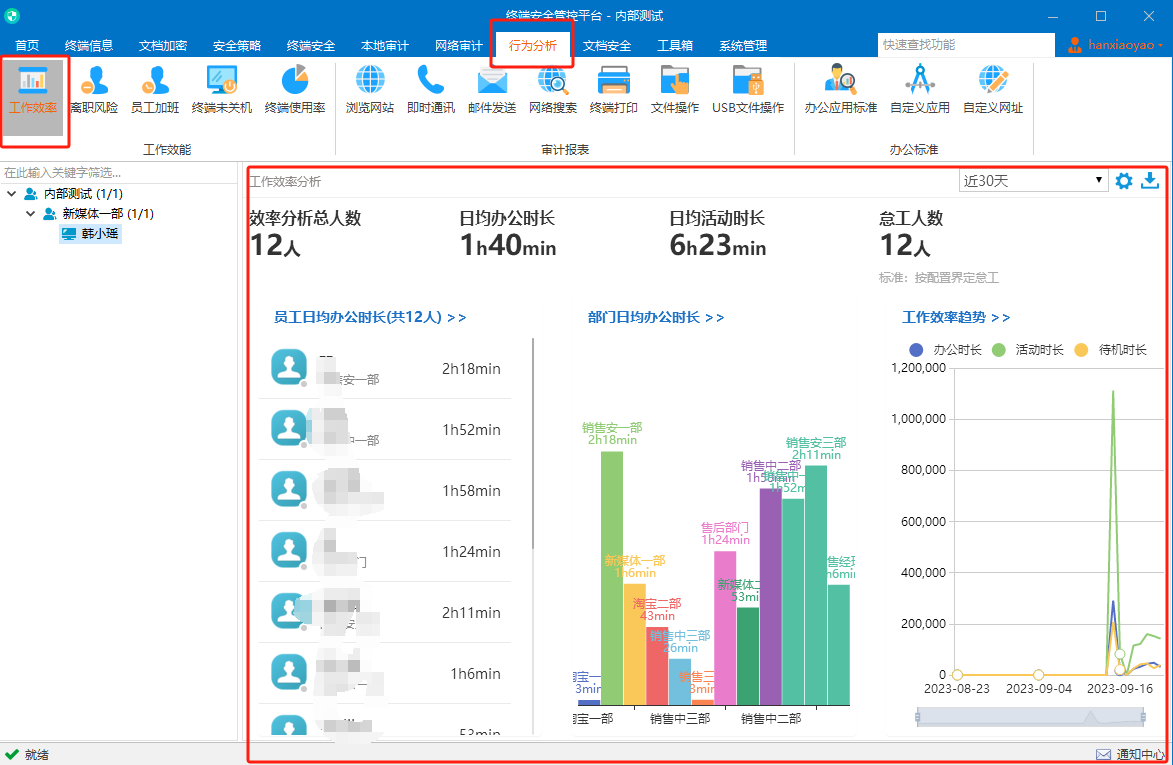Viewport: 1173px width, 765px height.
Task: Open 终端未关机 terminal report
Action: (221, 90)
